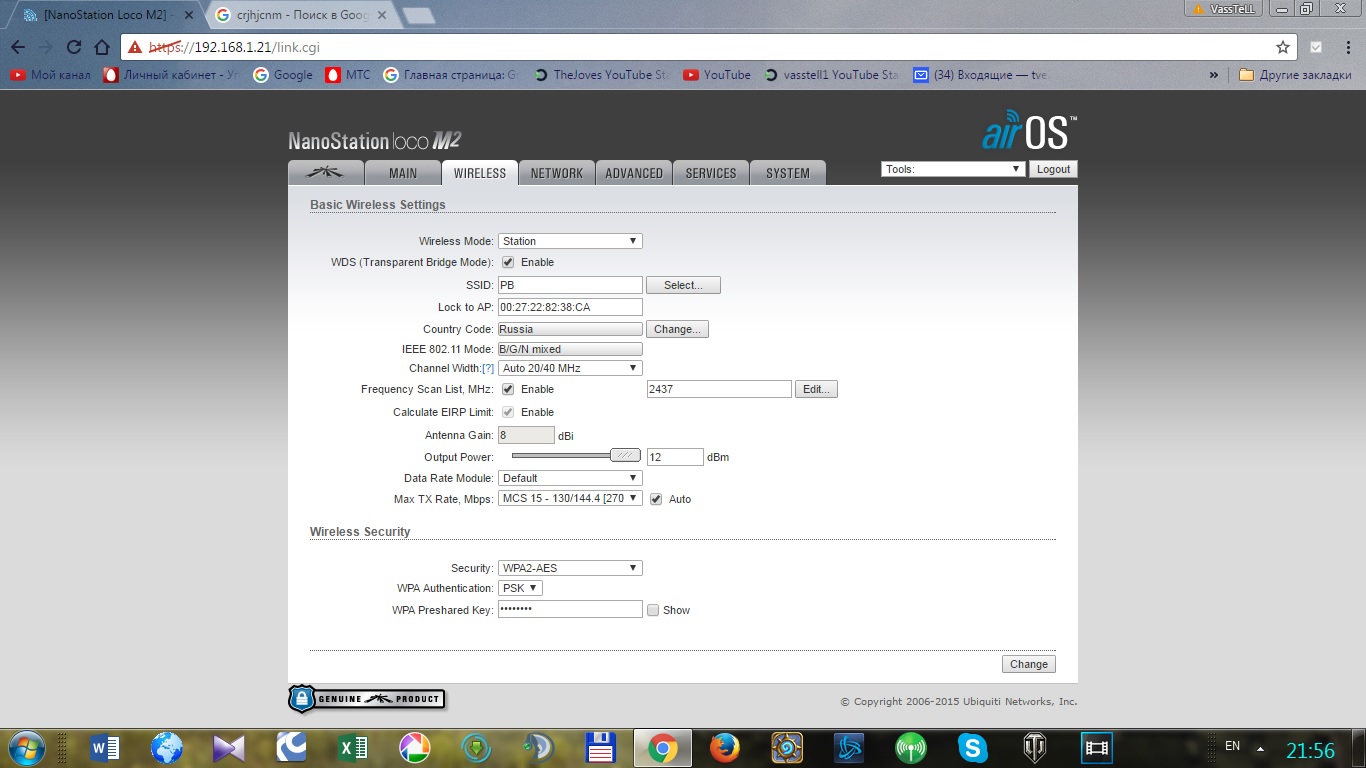The width and height of the screenshot is (1366, 768).
Task: Expand the Max TX Rate dropdown
Action: pos(570,498)
